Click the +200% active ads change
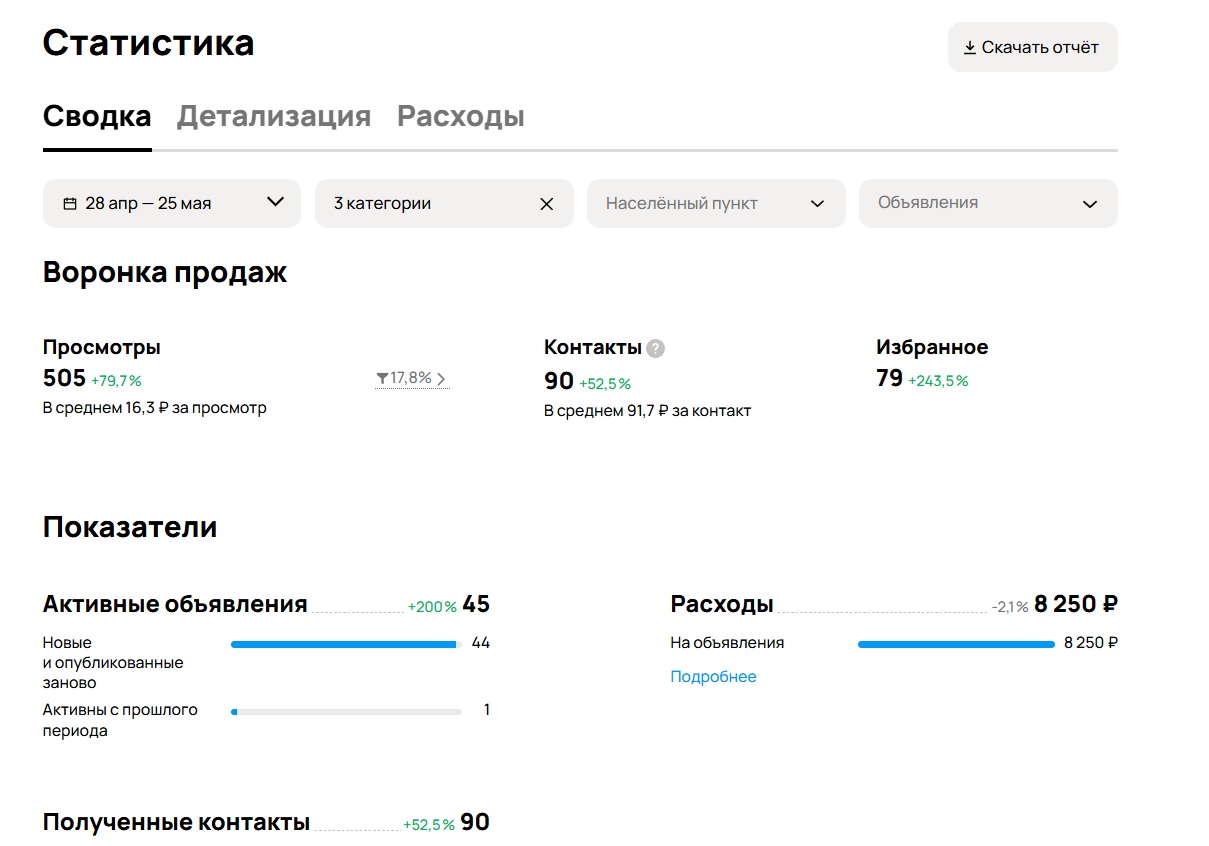The image size is (1209, 846). point(432,607)
